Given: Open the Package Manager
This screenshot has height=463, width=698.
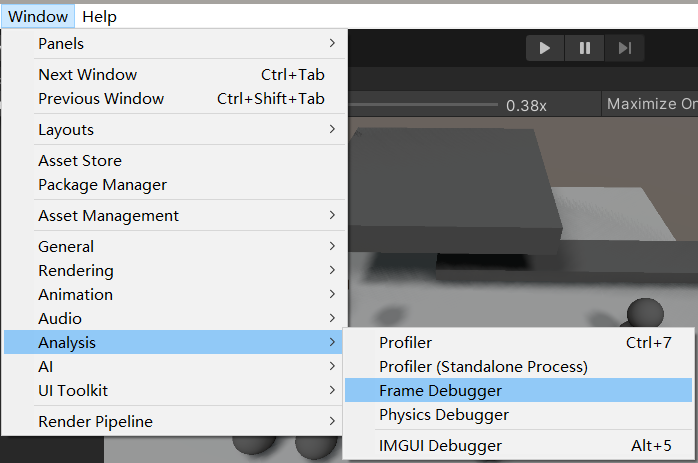Looking at the screenshot, I should (103, 185).
